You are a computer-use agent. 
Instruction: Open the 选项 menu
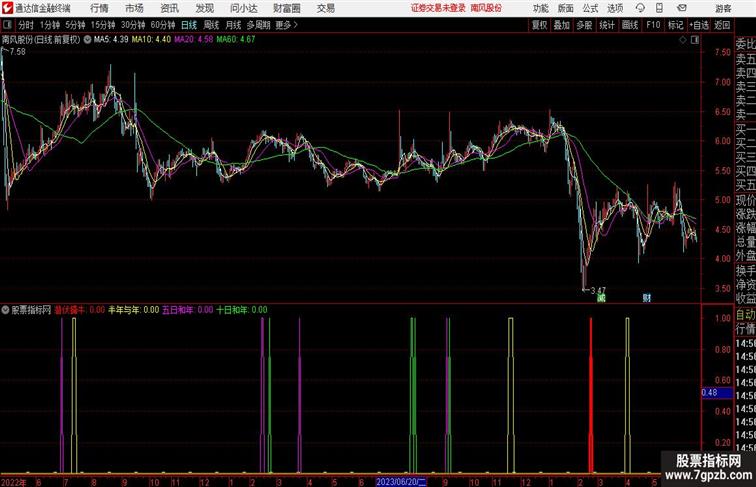coord(615,8)
